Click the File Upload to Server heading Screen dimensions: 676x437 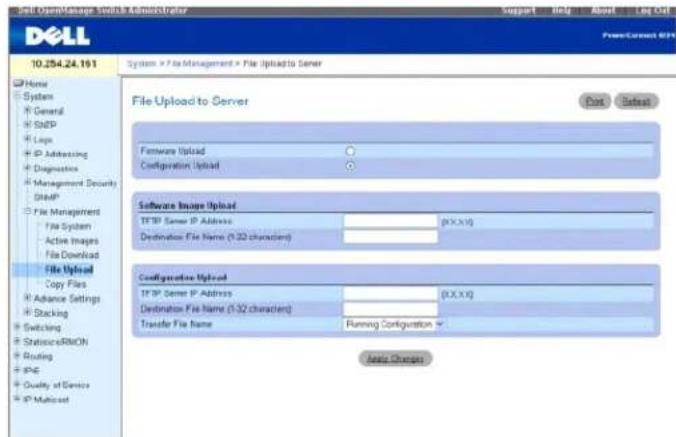click(190, 101)
